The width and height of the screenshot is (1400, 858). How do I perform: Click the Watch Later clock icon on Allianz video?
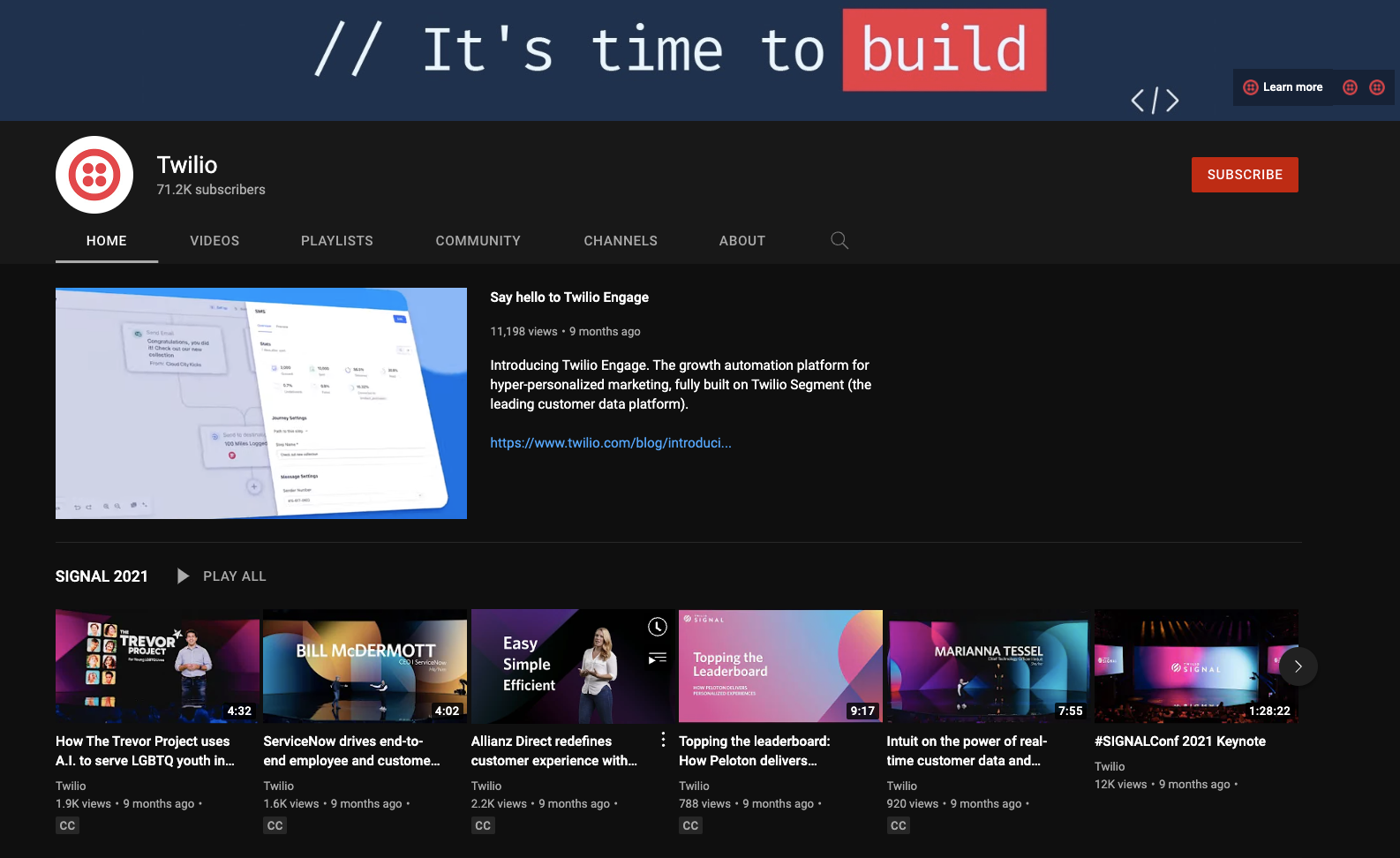click(658, 627)
